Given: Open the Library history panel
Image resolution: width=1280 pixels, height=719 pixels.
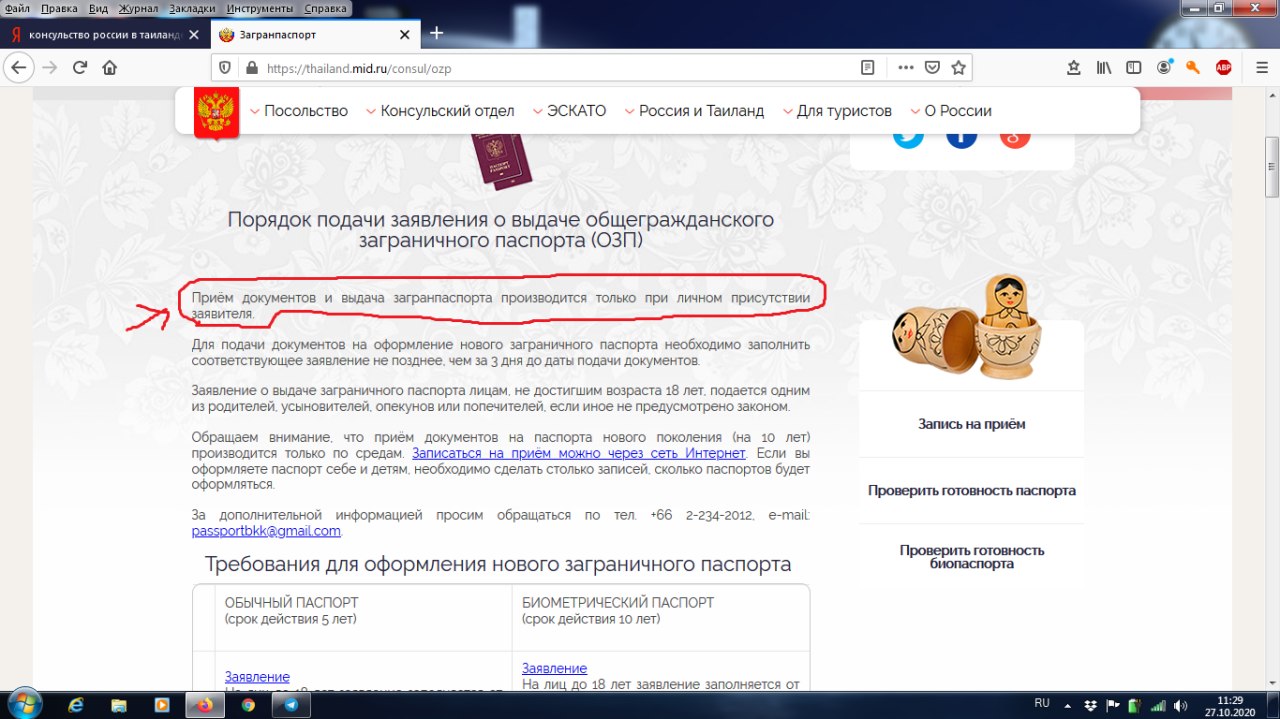Looking at the screenshot, I should (1104, 68).
